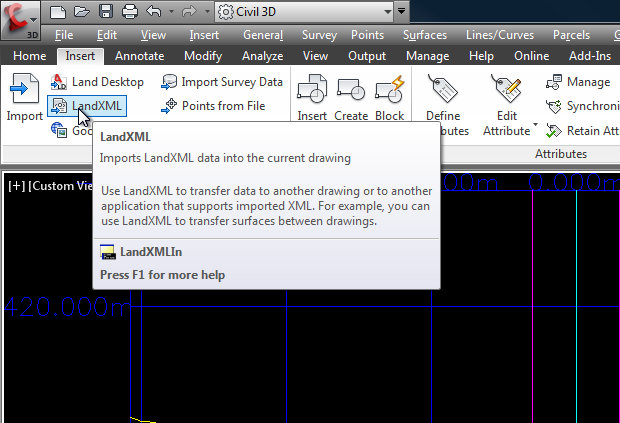The image size is (620, 423).
Task: Open the Parcels menu
Action: 571,35
